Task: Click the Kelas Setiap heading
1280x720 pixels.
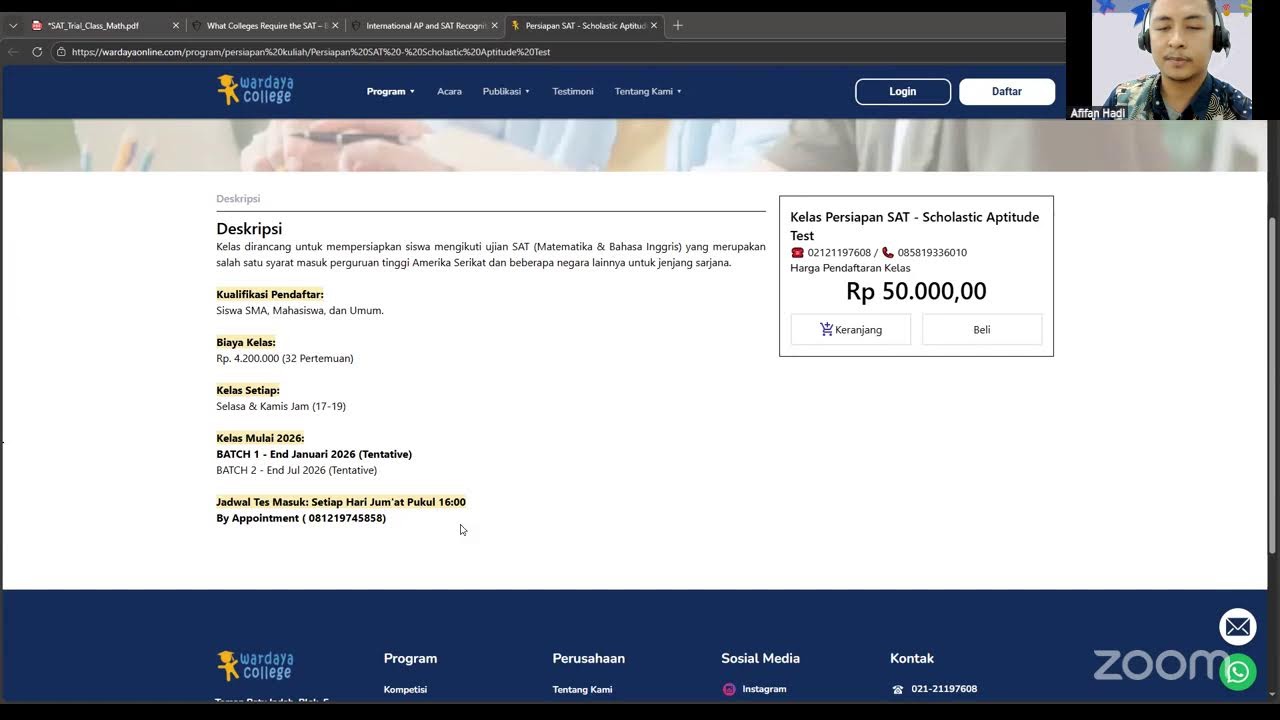Action: pos(248,390)
